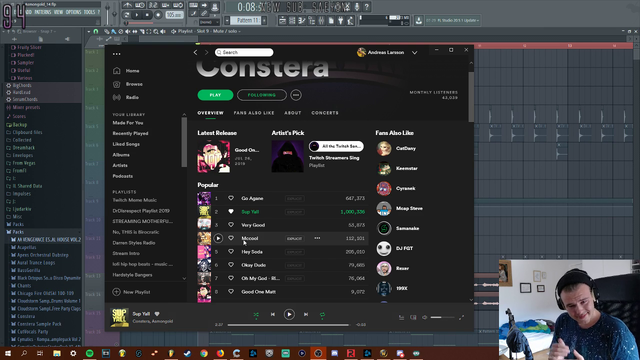Viewport: 640px width, 360px height.
Task: Switch to the Concerts tab
Action: pos(325,113)
